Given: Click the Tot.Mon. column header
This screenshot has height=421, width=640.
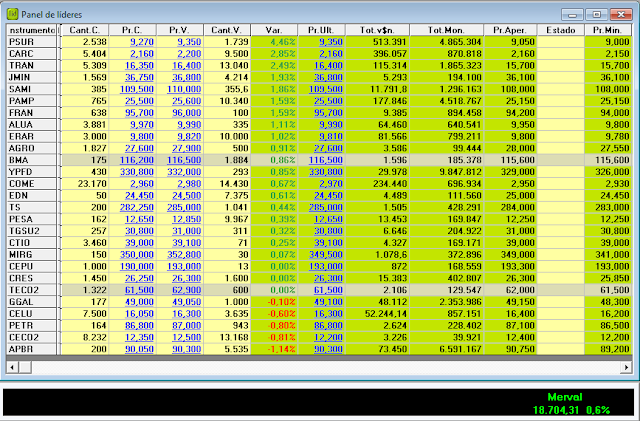Looking at the screenshot, I should click(x=447, y=30).
